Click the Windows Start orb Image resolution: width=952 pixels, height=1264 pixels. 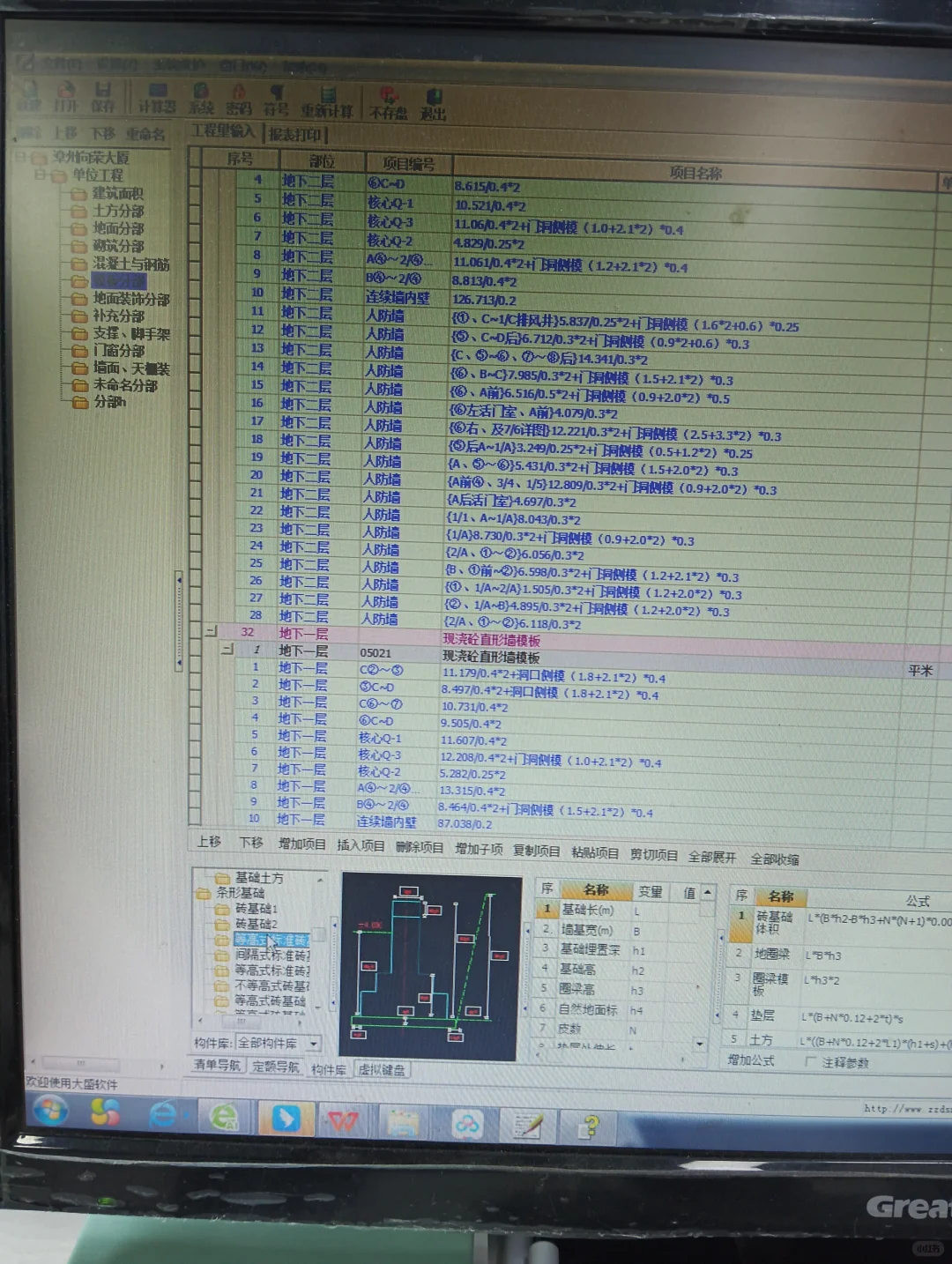pyautogui.click(x=49, y=1110)
